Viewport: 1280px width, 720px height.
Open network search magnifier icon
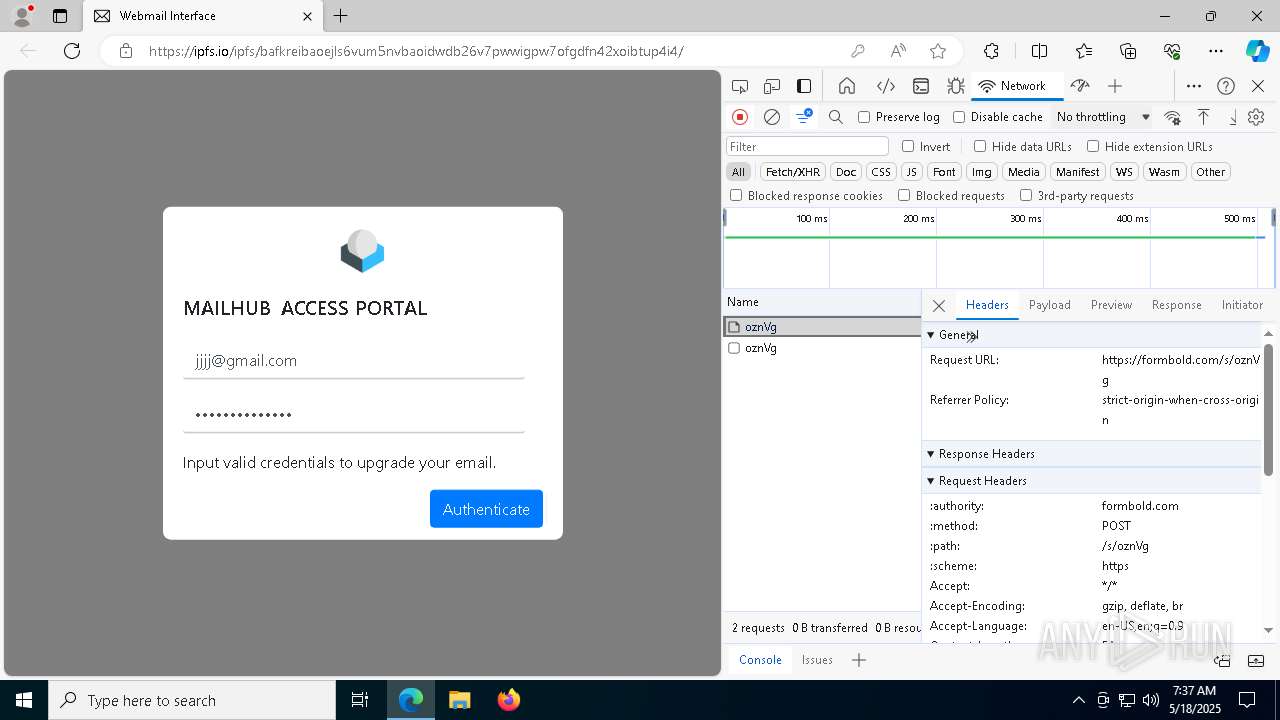(x=836, y=117)
